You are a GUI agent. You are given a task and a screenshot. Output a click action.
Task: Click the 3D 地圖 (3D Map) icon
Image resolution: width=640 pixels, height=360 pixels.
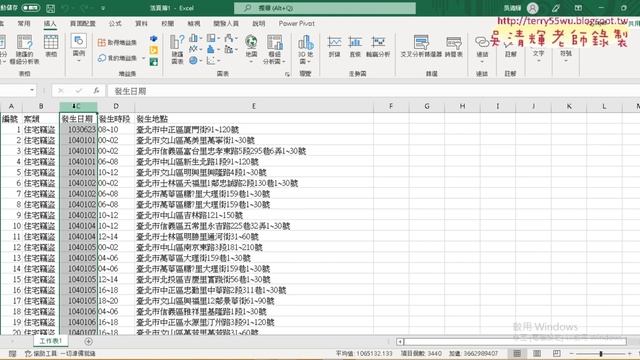305,49
